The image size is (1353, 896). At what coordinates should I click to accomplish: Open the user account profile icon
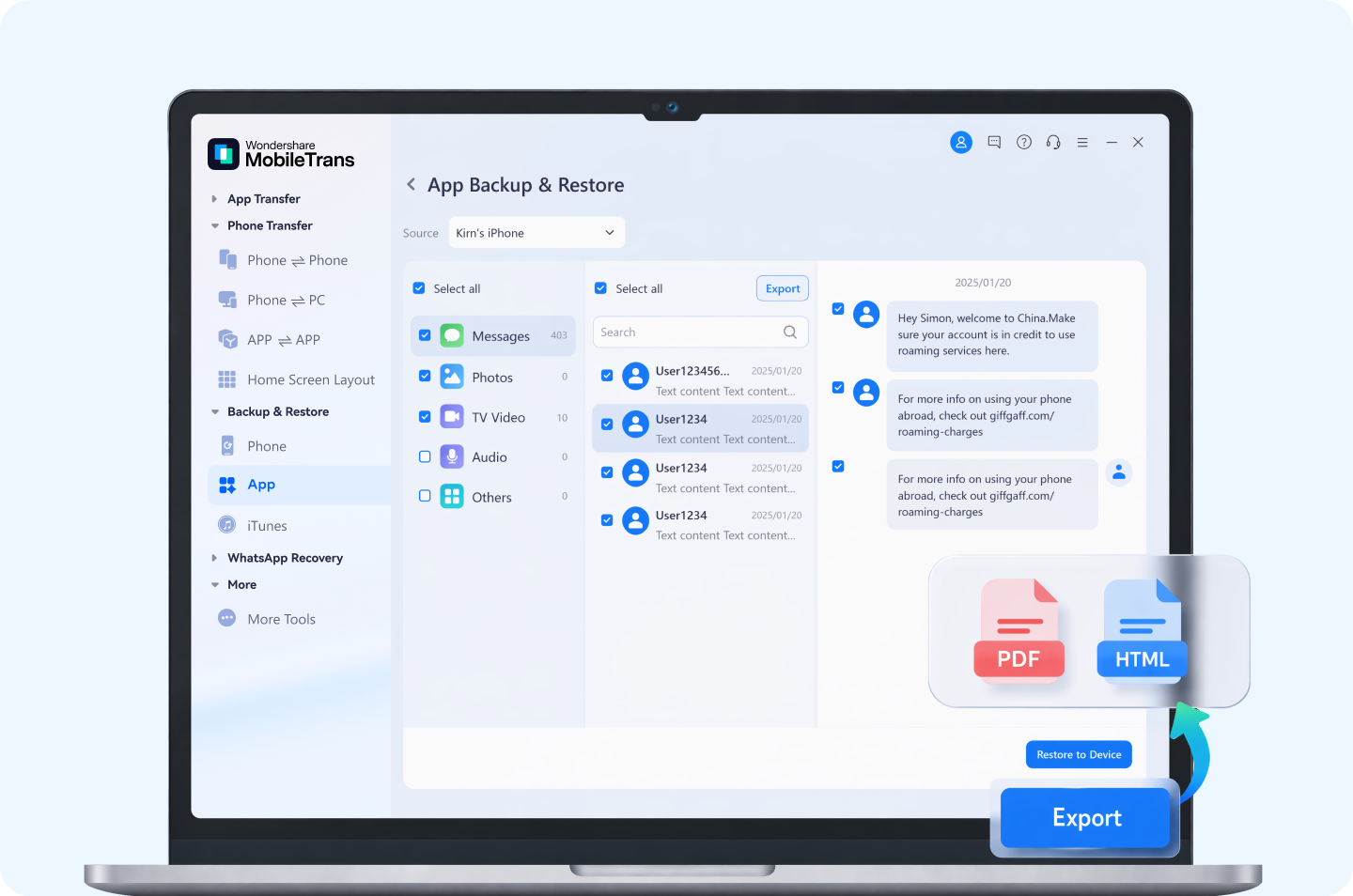[x=960, y=143]
